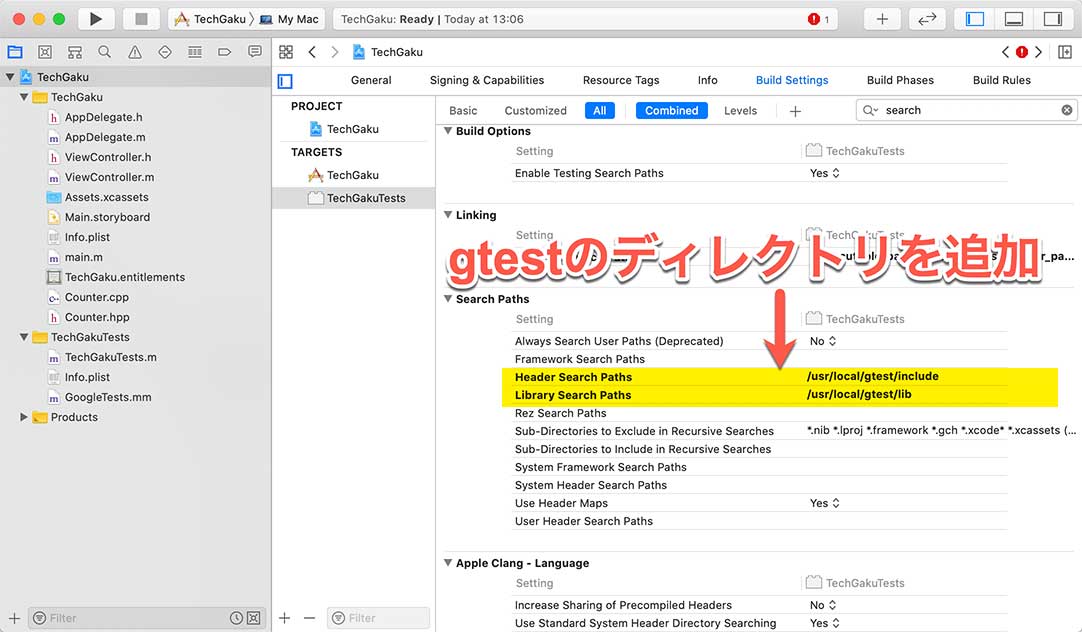
Task: Show the Issue navigator warning icon
Action: coord(135,52)
